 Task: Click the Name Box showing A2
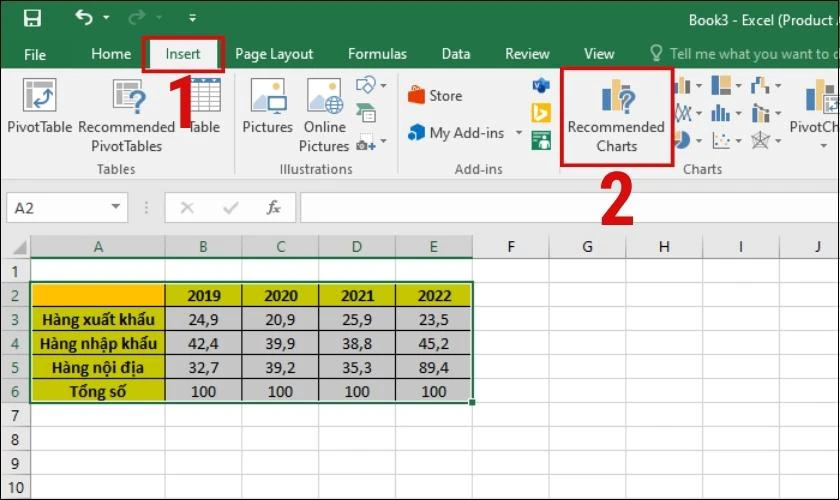point(58,208)
